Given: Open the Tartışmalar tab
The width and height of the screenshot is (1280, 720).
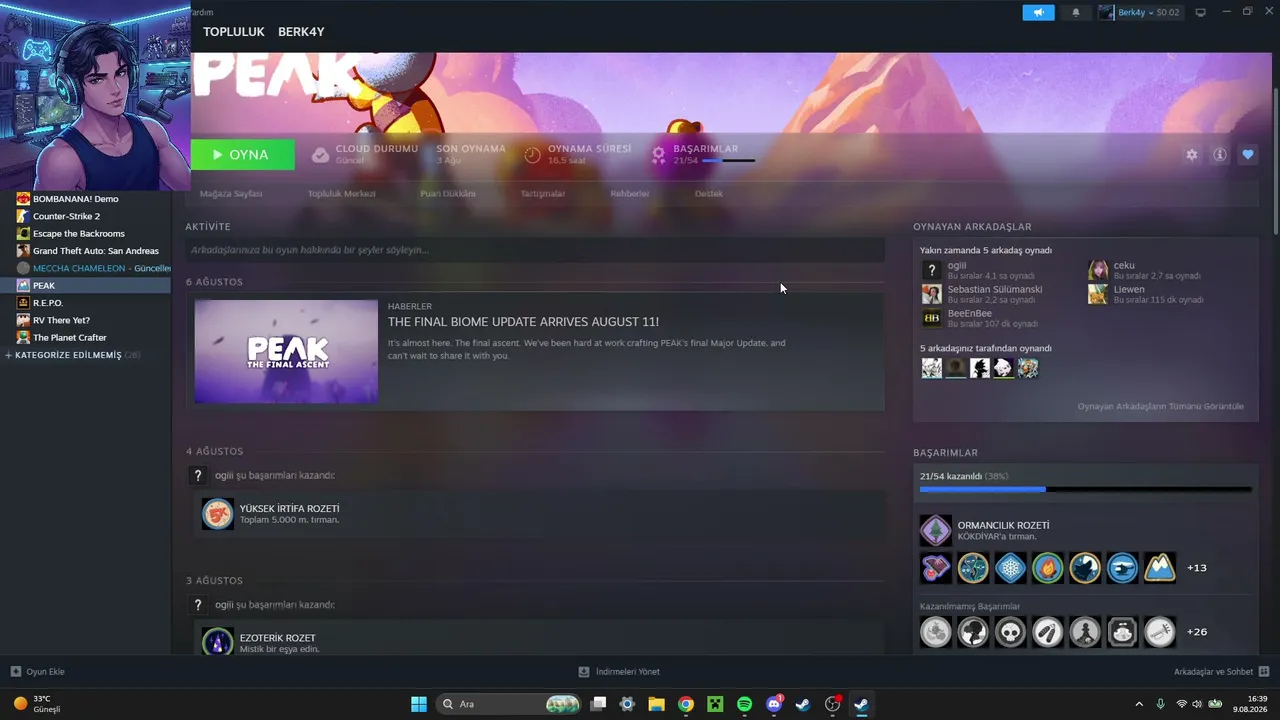Looking at the screenshot, I should tap(543, 194).
